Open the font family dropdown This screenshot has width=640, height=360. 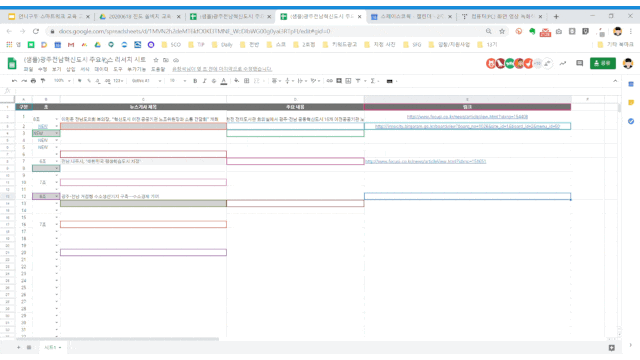(x=146, y=81)
